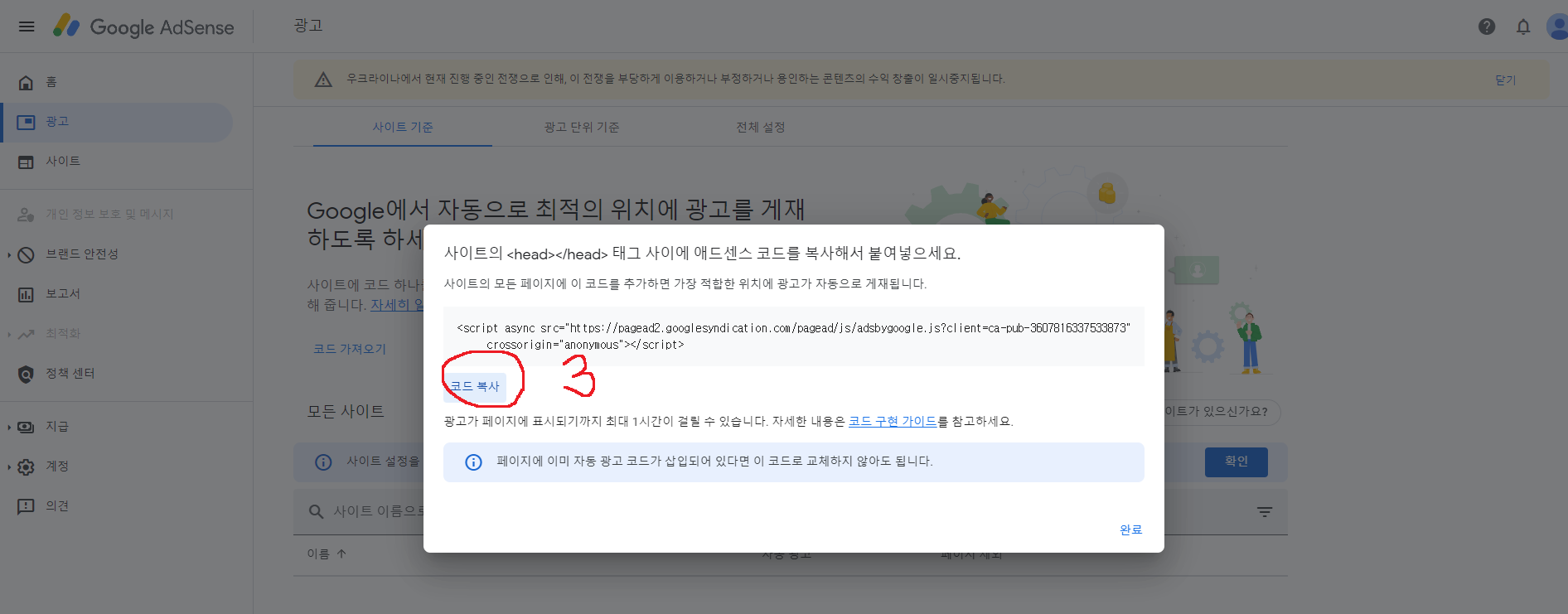Click the 이름 column header
1568x614 pixels.
click(x=318, y=554)
